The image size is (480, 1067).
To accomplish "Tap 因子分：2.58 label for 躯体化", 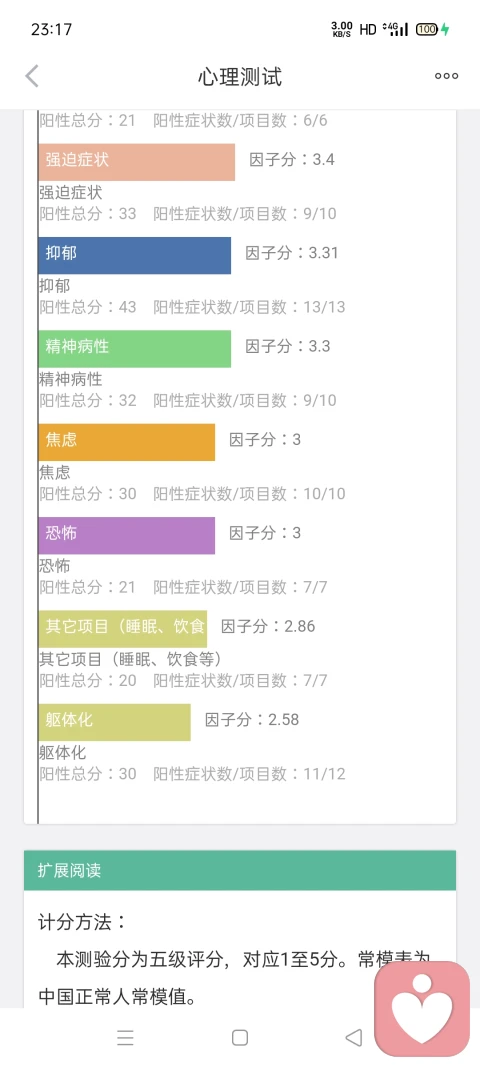I will point(252,720).
